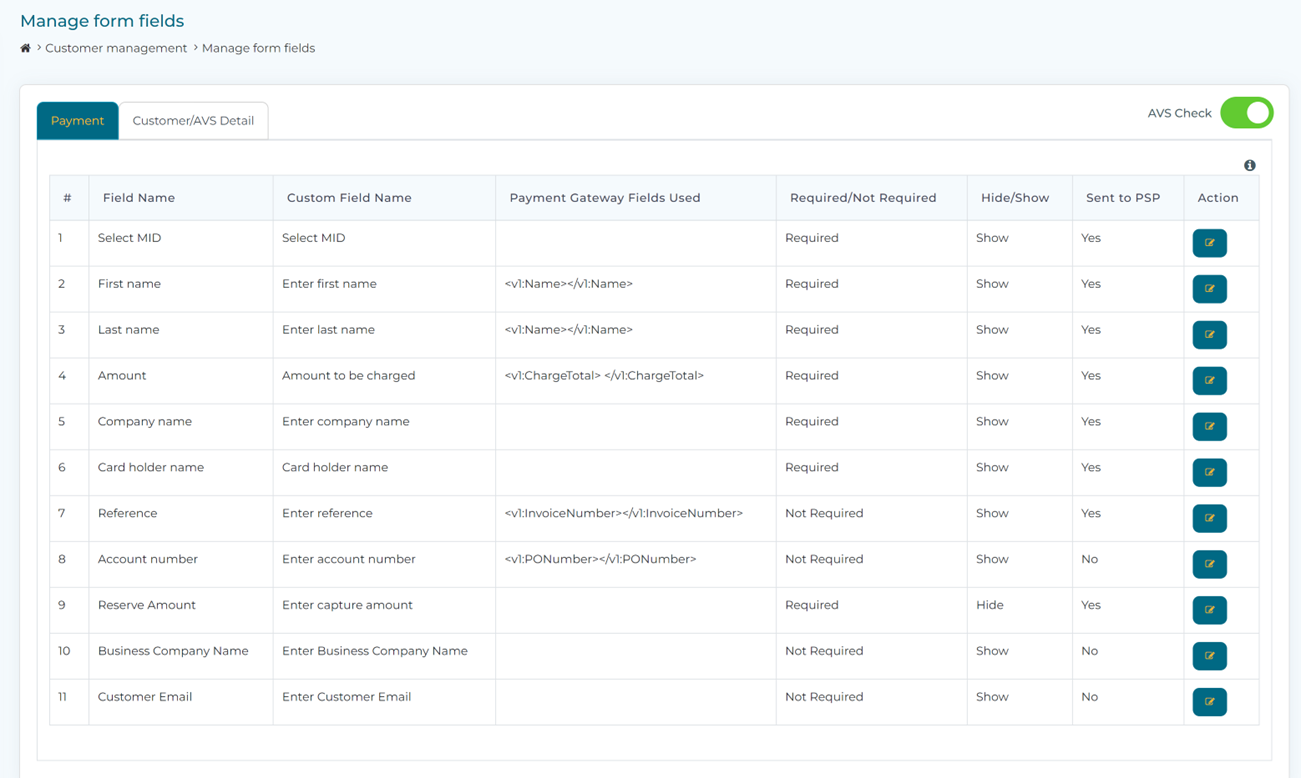
Task: Open the Payment tab
Action: coord(77,121)
